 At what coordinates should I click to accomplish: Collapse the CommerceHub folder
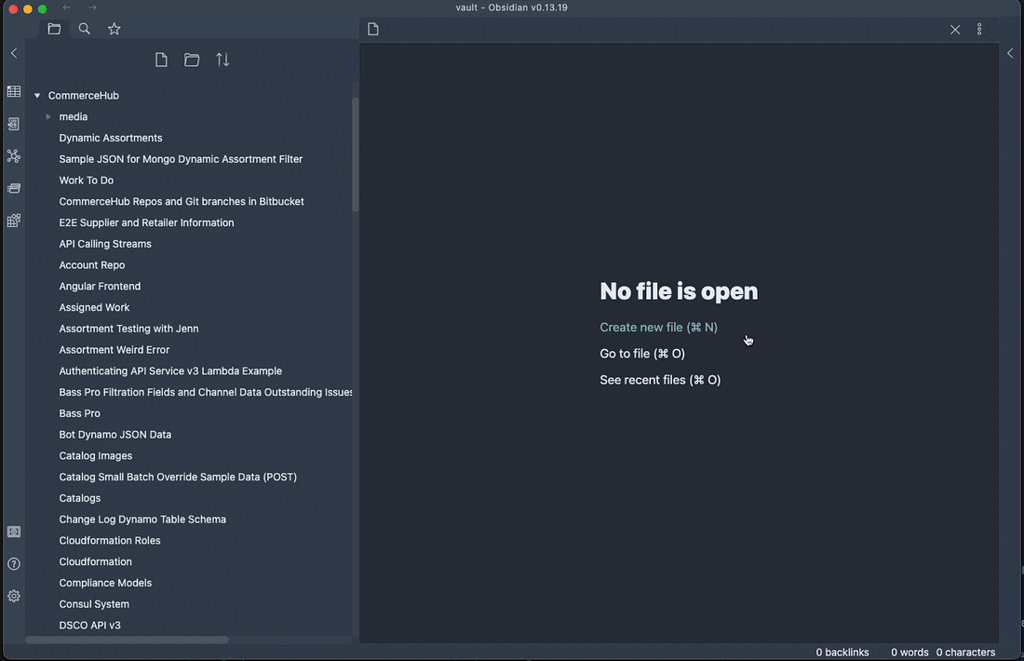pyautogui.click(x=37, y=95)
